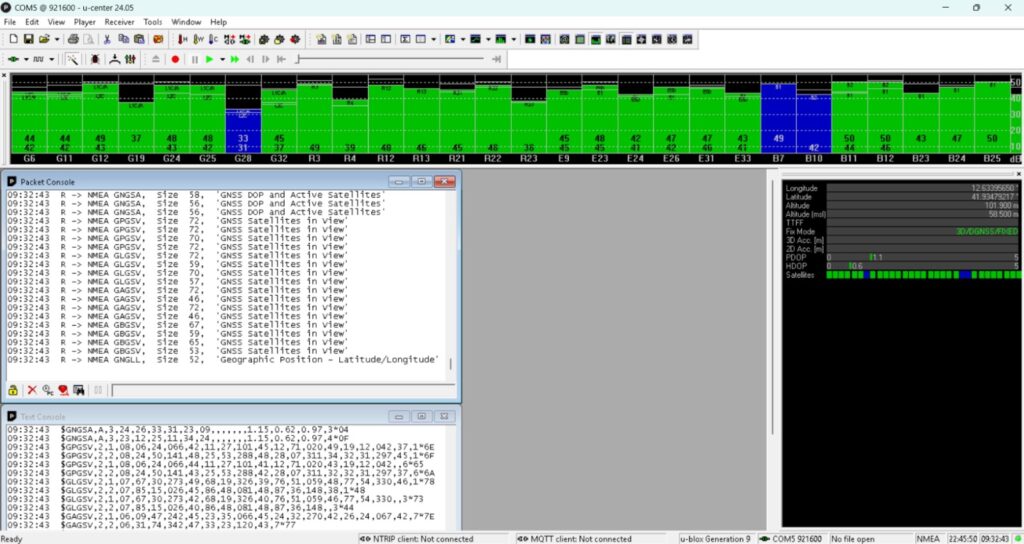This screenshot has height=544, width=1024.
Task: Click the Statistic view (sigma) icon
Action: click(405, 39)
